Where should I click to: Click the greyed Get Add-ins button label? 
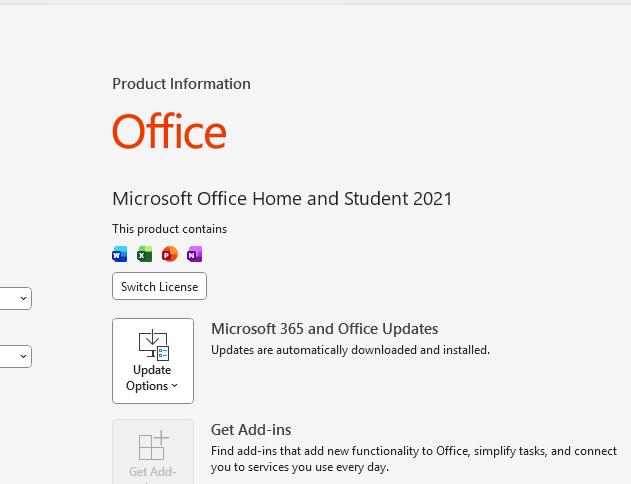152,472
